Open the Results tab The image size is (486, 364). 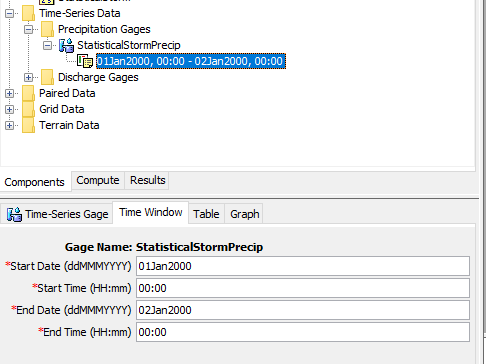[x=147, y=180]
